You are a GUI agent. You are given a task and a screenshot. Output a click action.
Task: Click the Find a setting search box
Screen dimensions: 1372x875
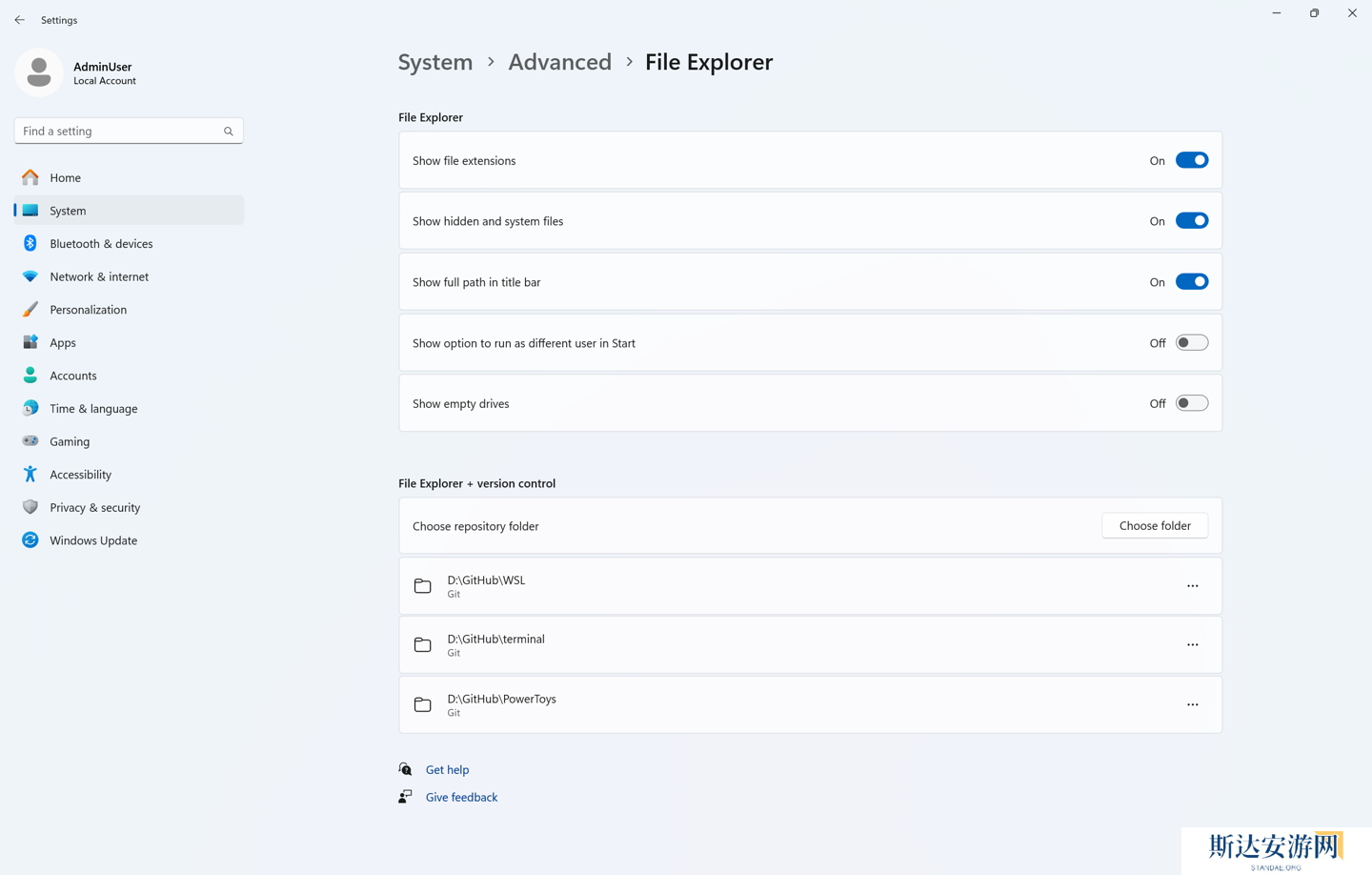pos(119,132)
